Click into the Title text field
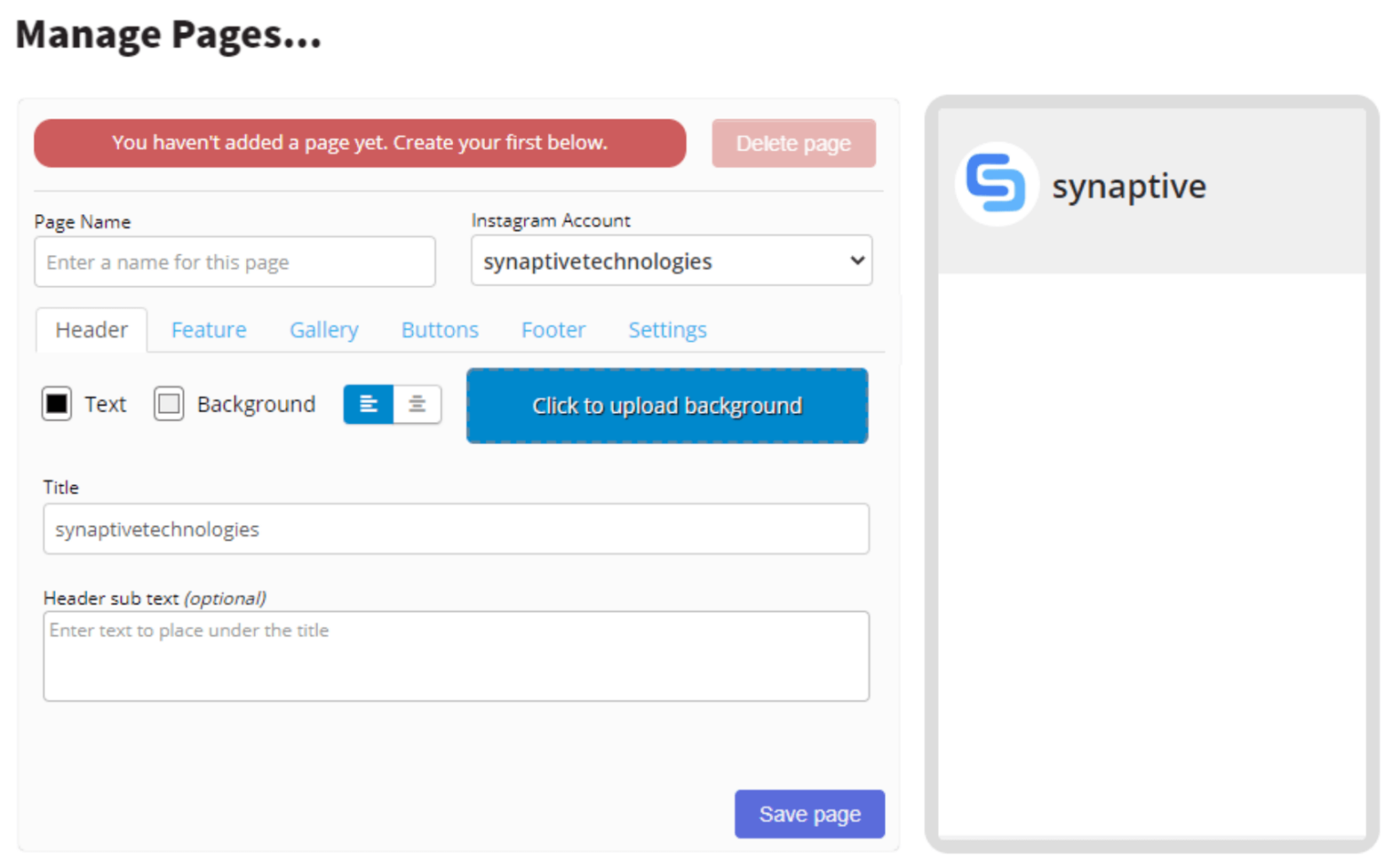Image resolution: width=1400 pixels, height=867 pixels. 456,530
